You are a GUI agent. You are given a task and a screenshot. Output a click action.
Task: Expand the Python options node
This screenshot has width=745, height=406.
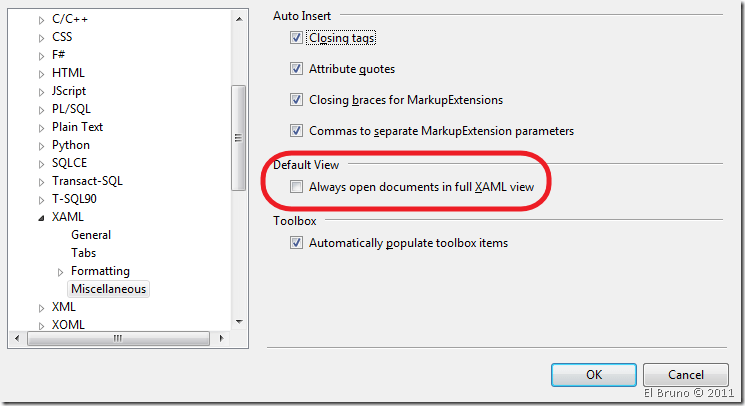[x=41, y=145]
